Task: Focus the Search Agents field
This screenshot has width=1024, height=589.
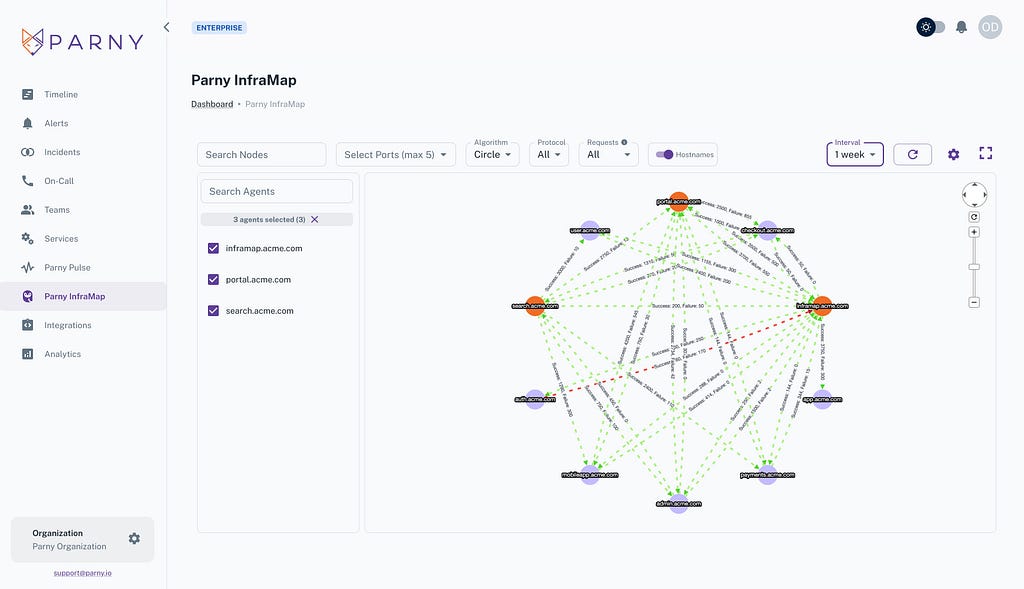Action: (x=277, y=191)
